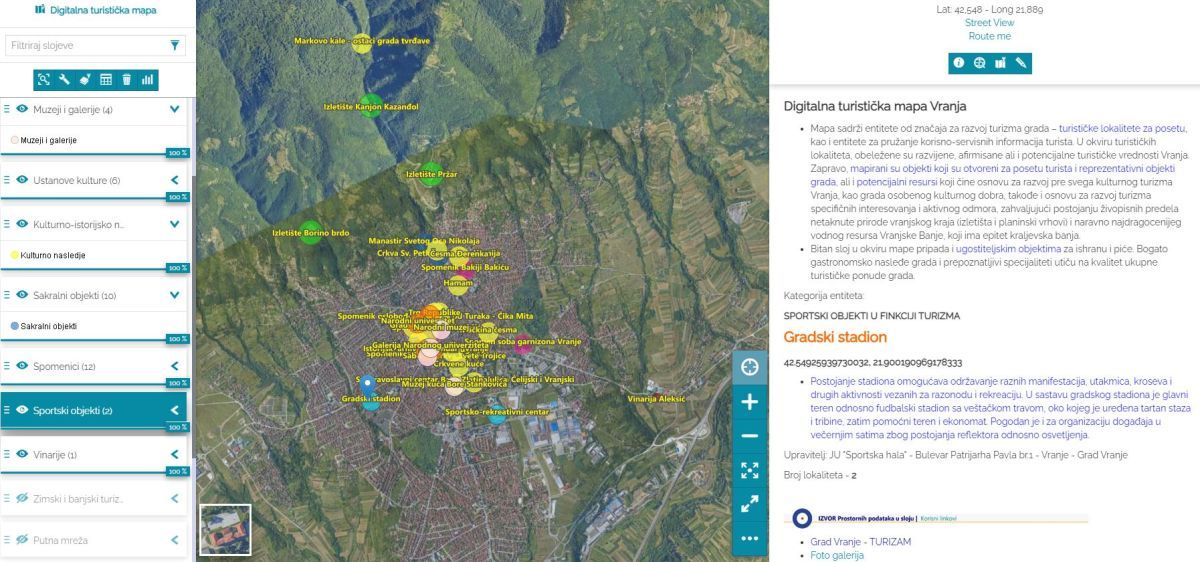Open the Street View link

tap(989, 23)
